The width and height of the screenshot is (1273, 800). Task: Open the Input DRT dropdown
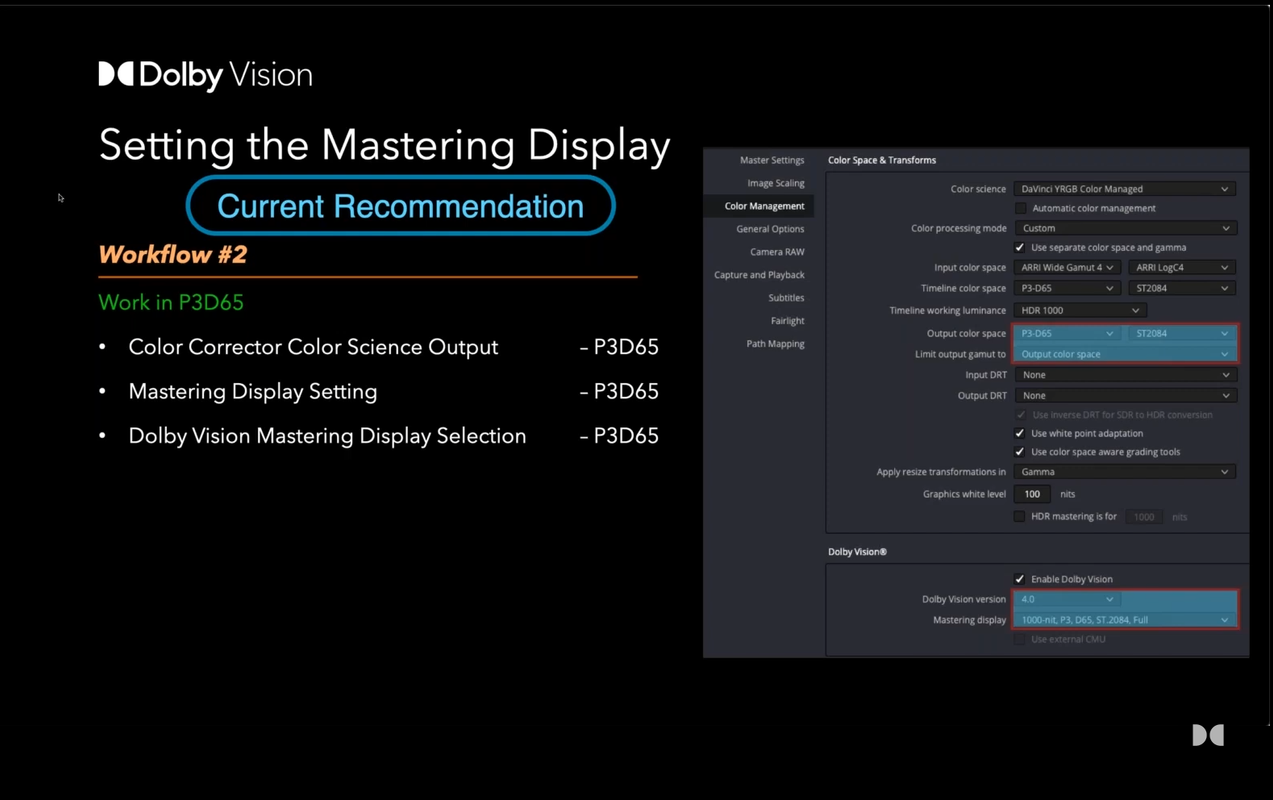point(1124,375)
